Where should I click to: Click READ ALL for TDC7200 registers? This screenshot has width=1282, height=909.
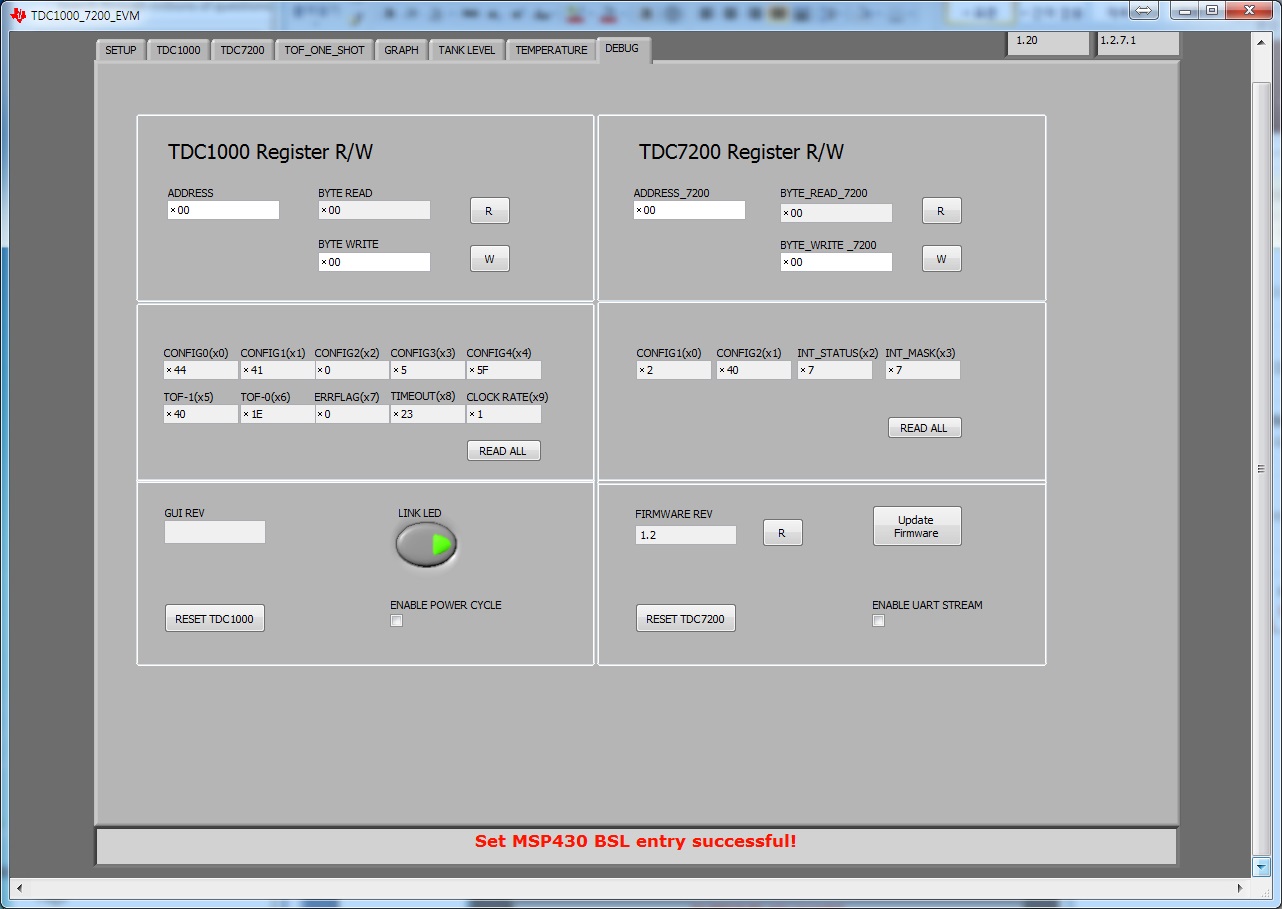coord(924,428)
